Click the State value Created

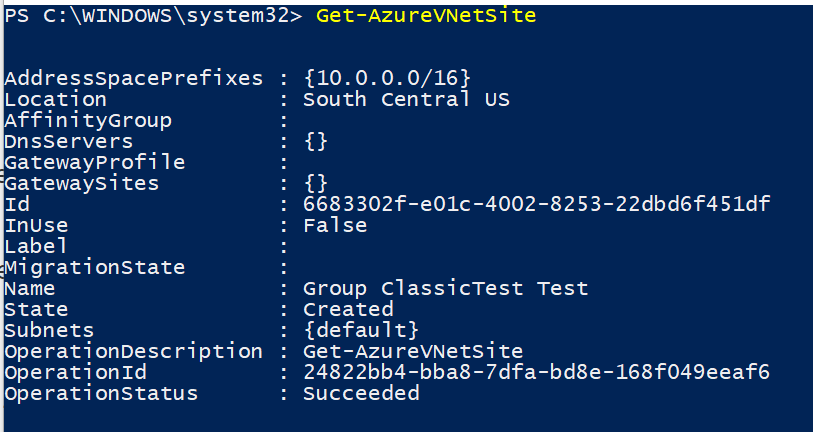(348, 309)
